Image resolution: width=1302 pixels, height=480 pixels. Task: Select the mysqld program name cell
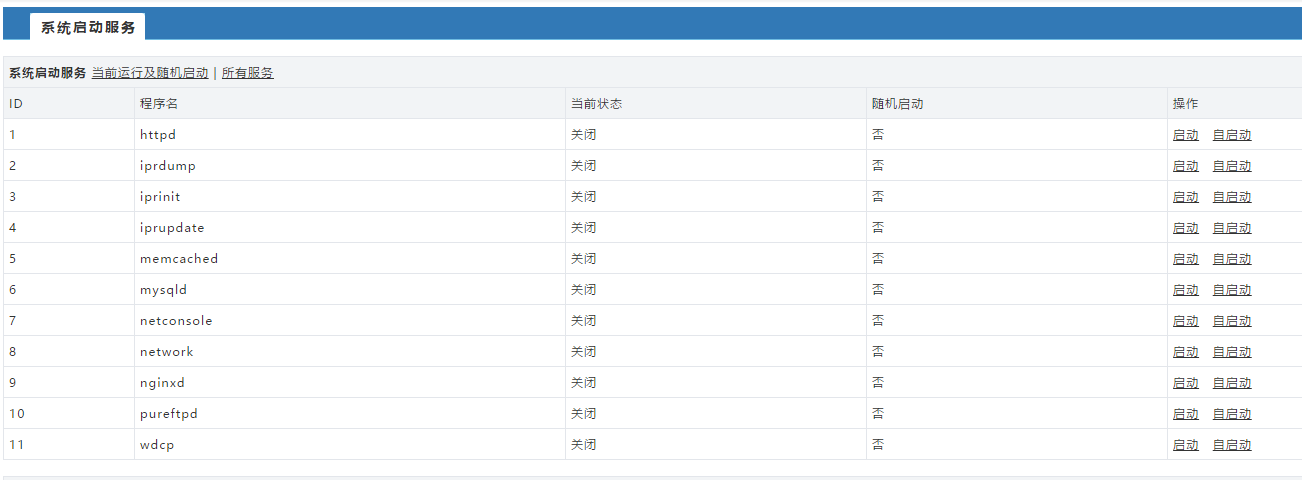click(350, 289)
